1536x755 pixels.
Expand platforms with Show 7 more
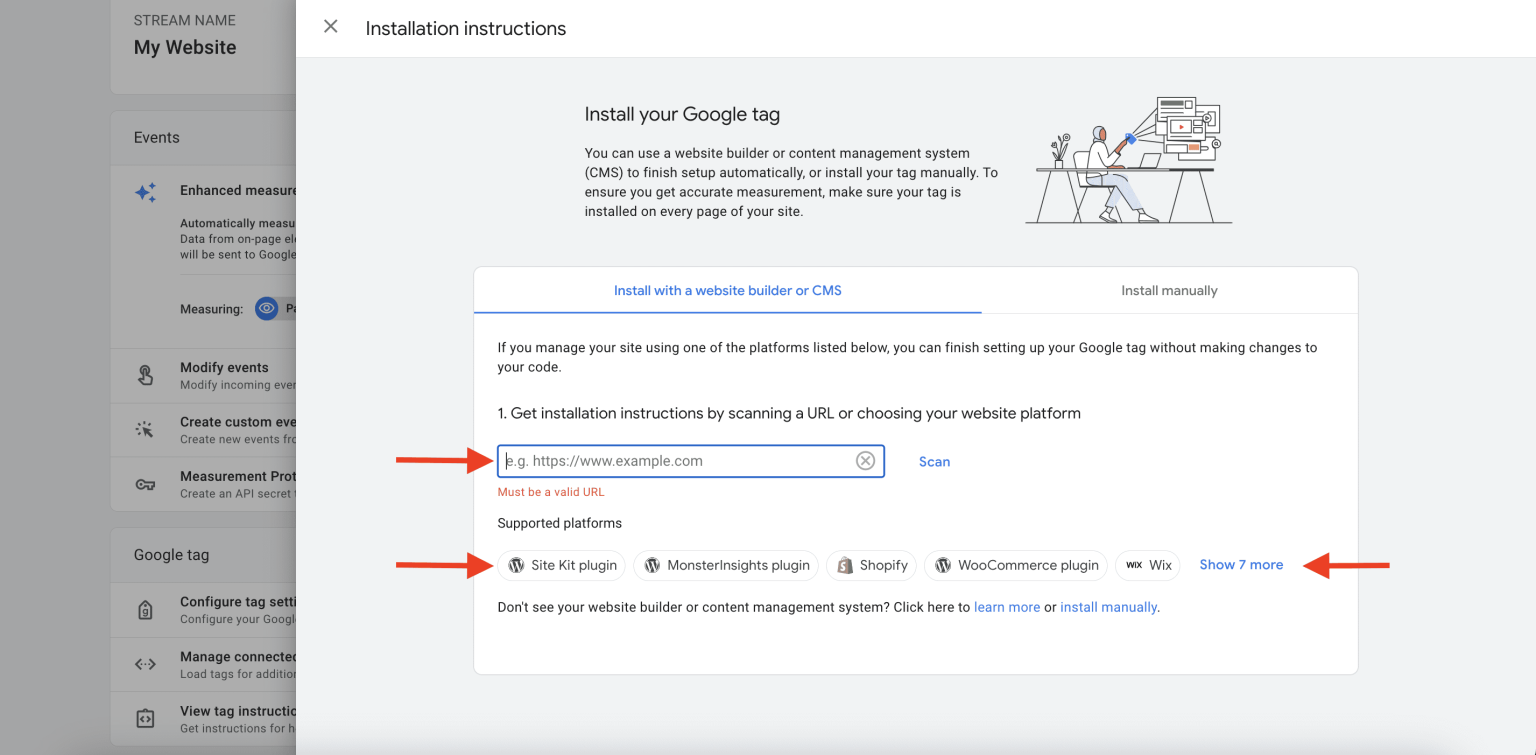pyautogui.click(x=1241, y=565)
